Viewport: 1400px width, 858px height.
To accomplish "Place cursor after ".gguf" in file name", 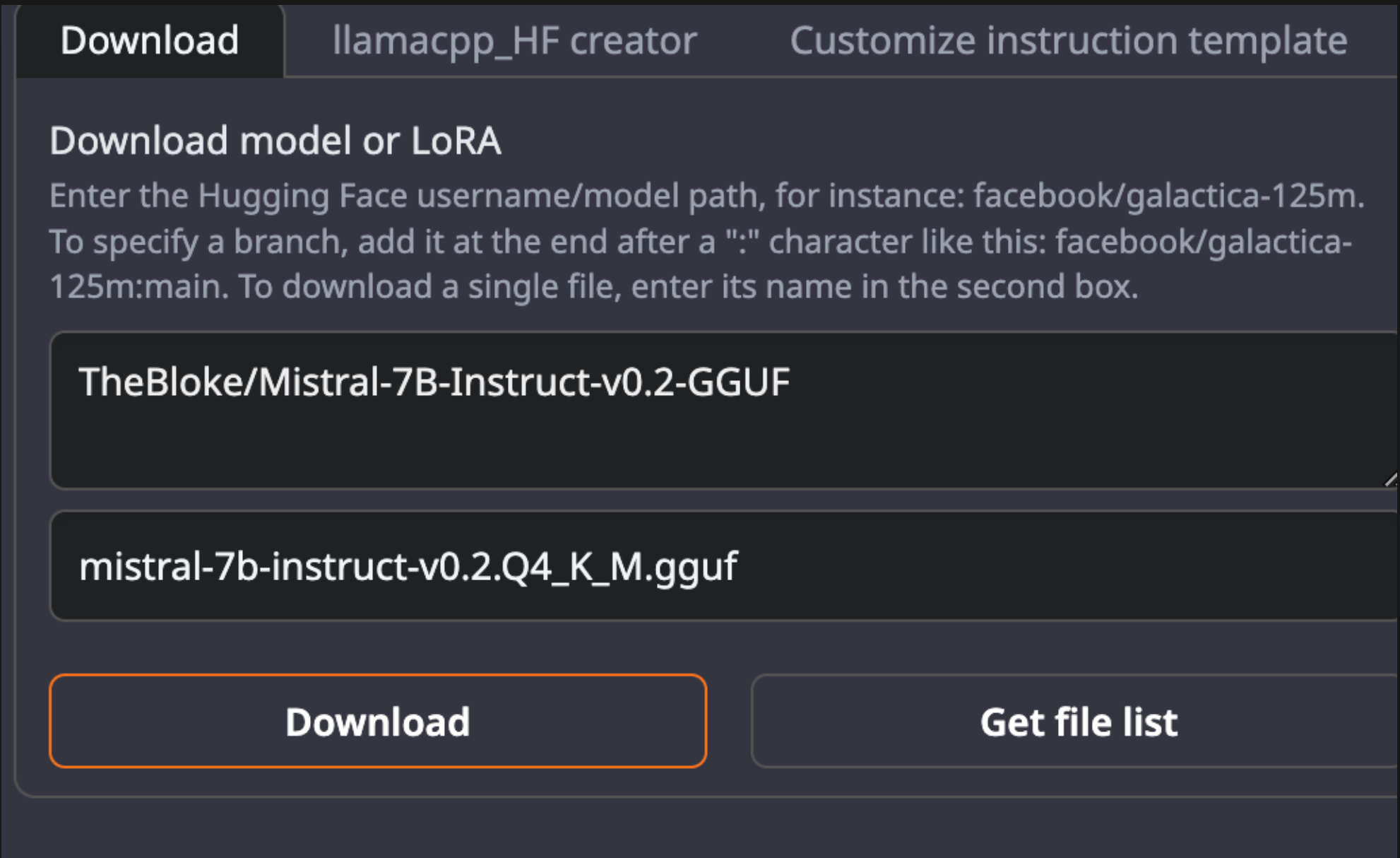I will coord(739,567).
